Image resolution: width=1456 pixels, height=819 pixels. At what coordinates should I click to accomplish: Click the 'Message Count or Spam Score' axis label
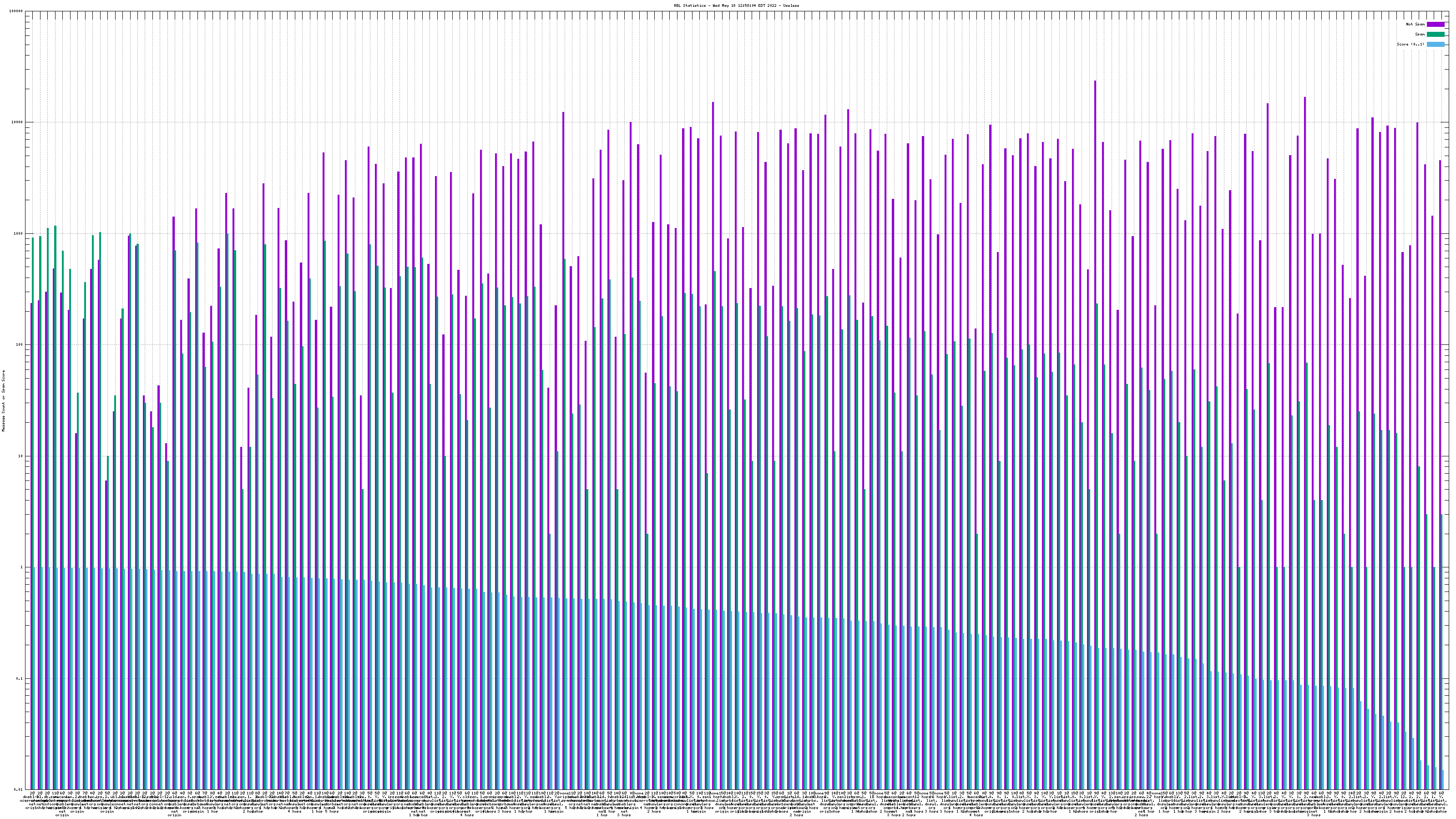3,401
